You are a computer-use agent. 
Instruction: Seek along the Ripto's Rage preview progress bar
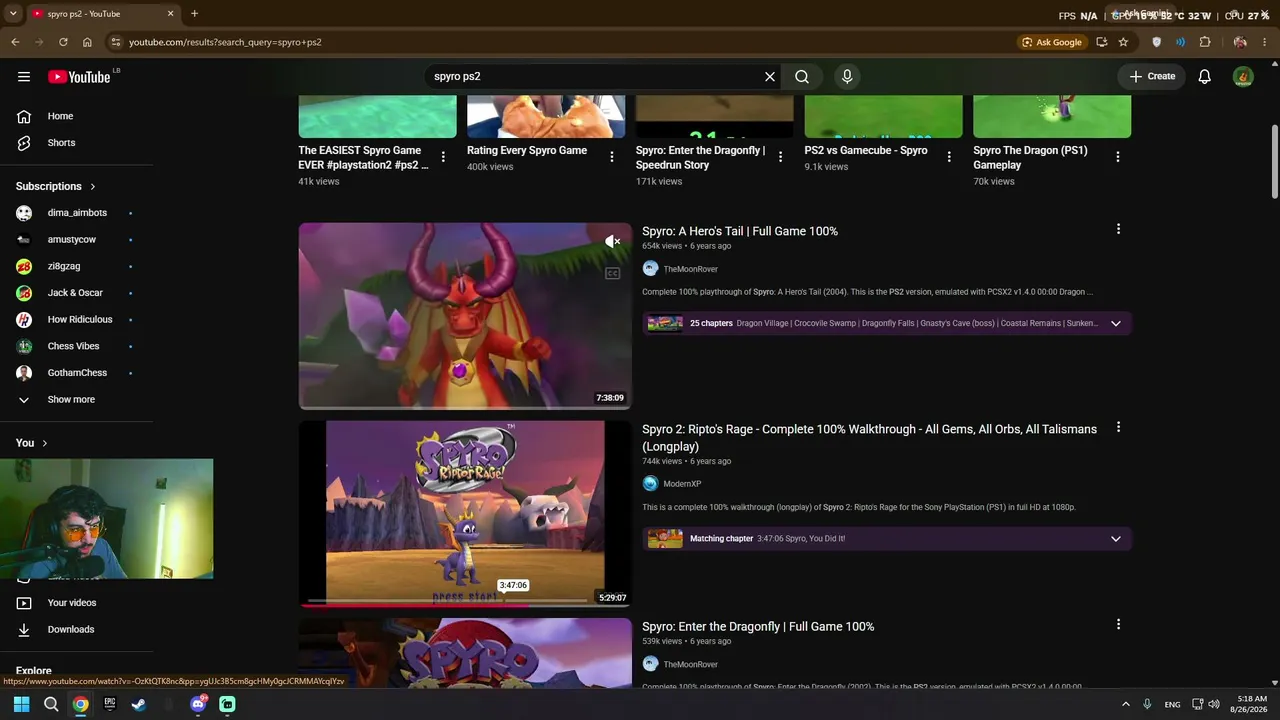pyautogui.click(x=465, y=603)
